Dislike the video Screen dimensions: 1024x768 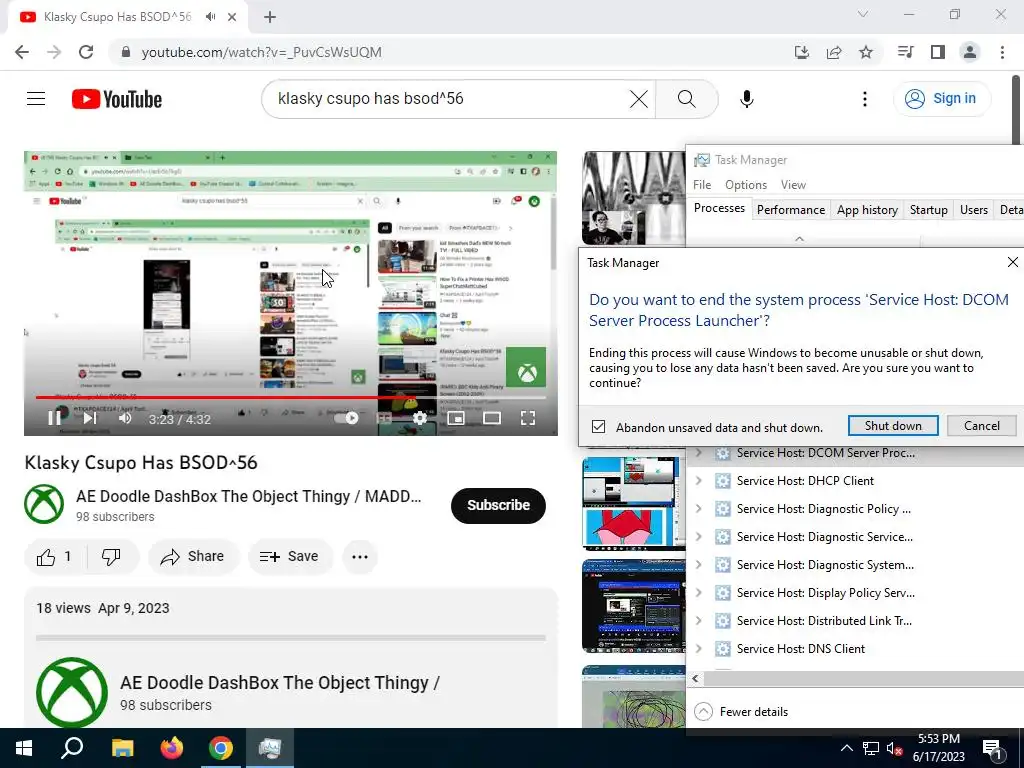point(111,556)
